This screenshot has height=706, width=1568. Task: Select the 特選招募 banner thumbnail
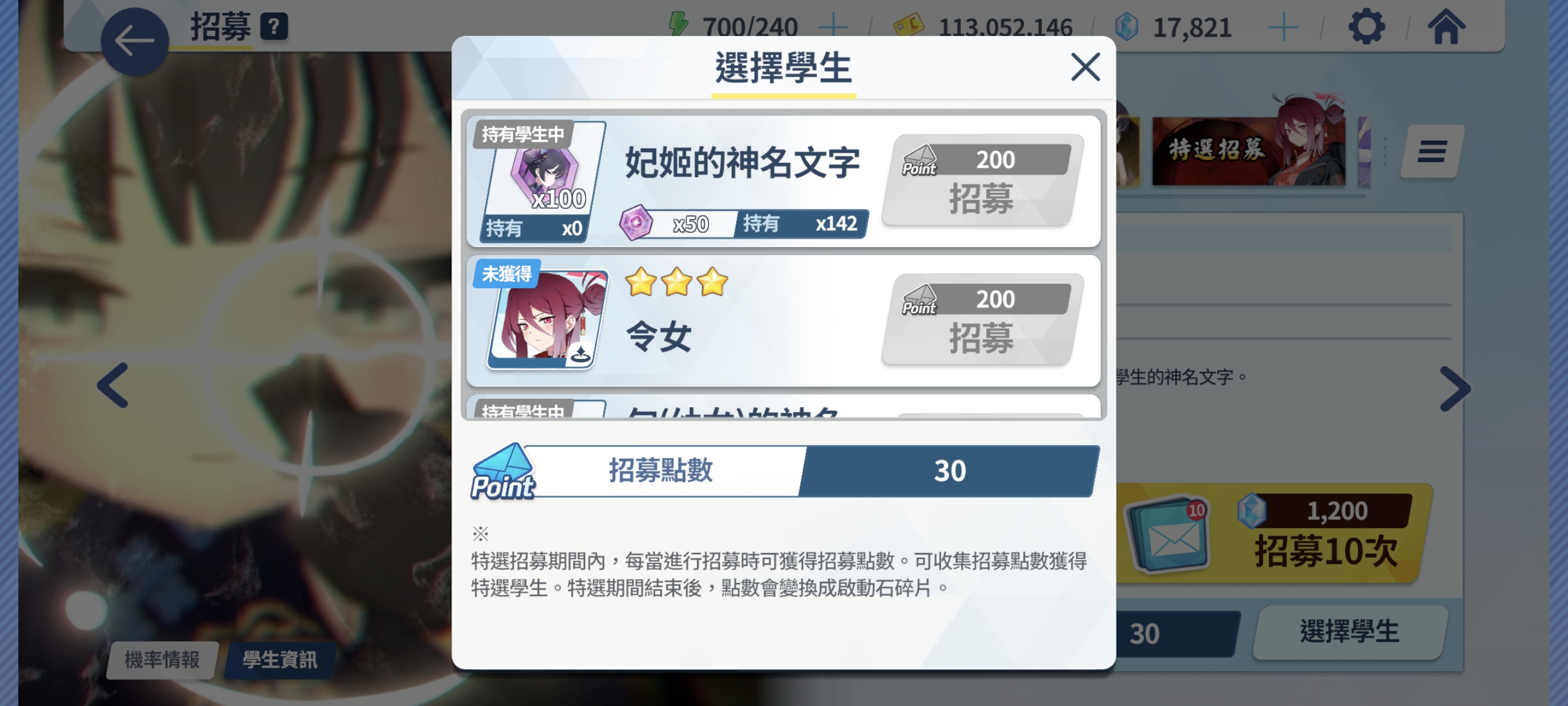point(1248,149)
